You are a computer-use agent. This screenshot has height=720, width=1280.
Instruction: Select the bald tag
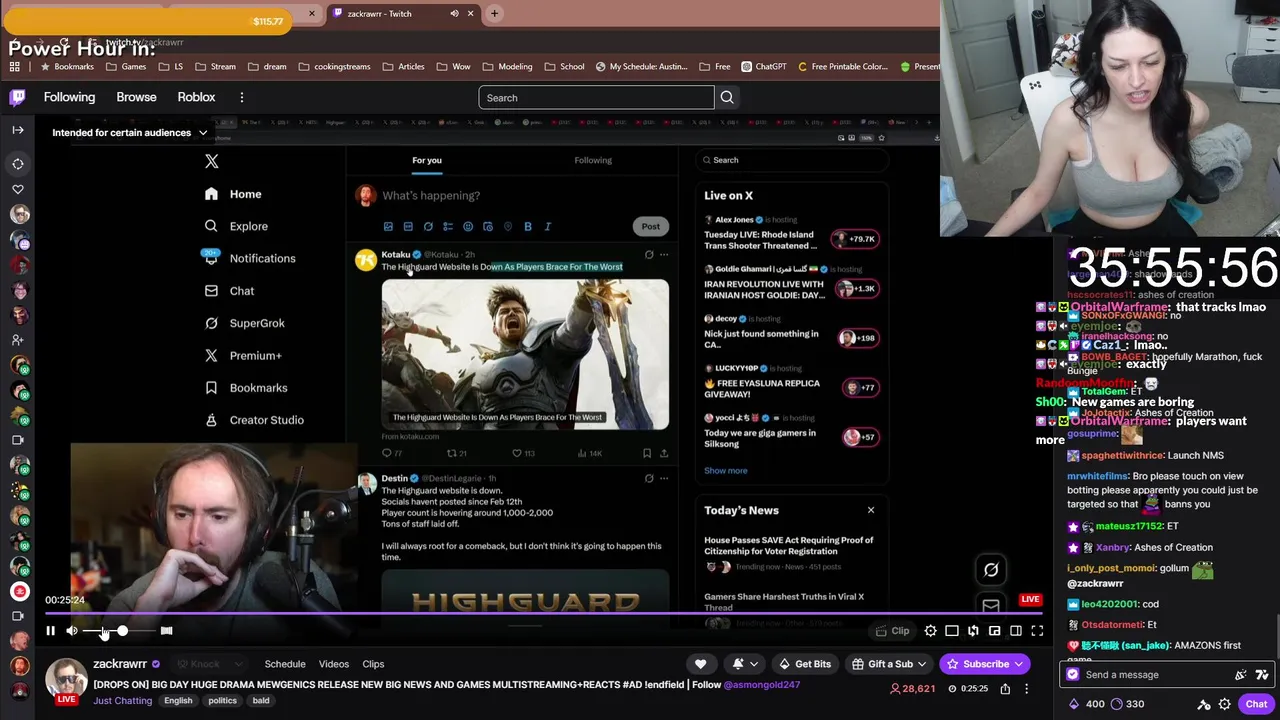(261, 700)
